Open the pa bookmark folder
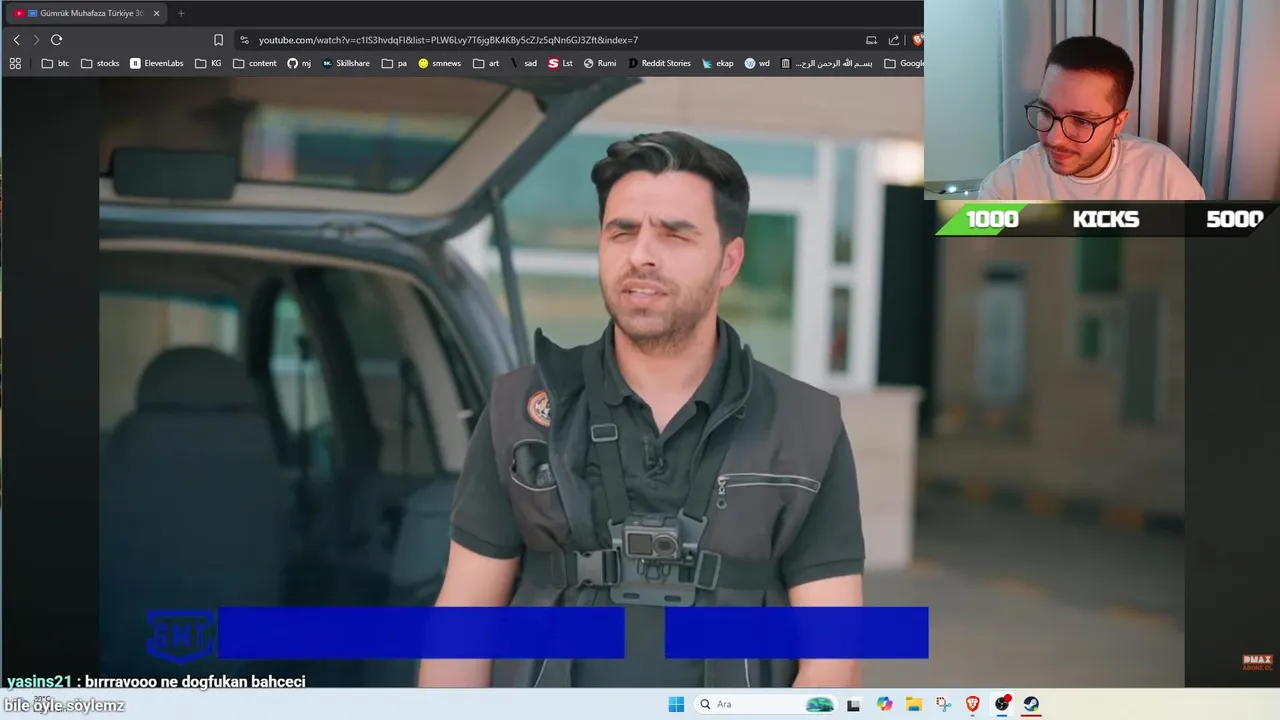Image resolution: width=1280 pixels, height=720 pixels. [394, 63]
